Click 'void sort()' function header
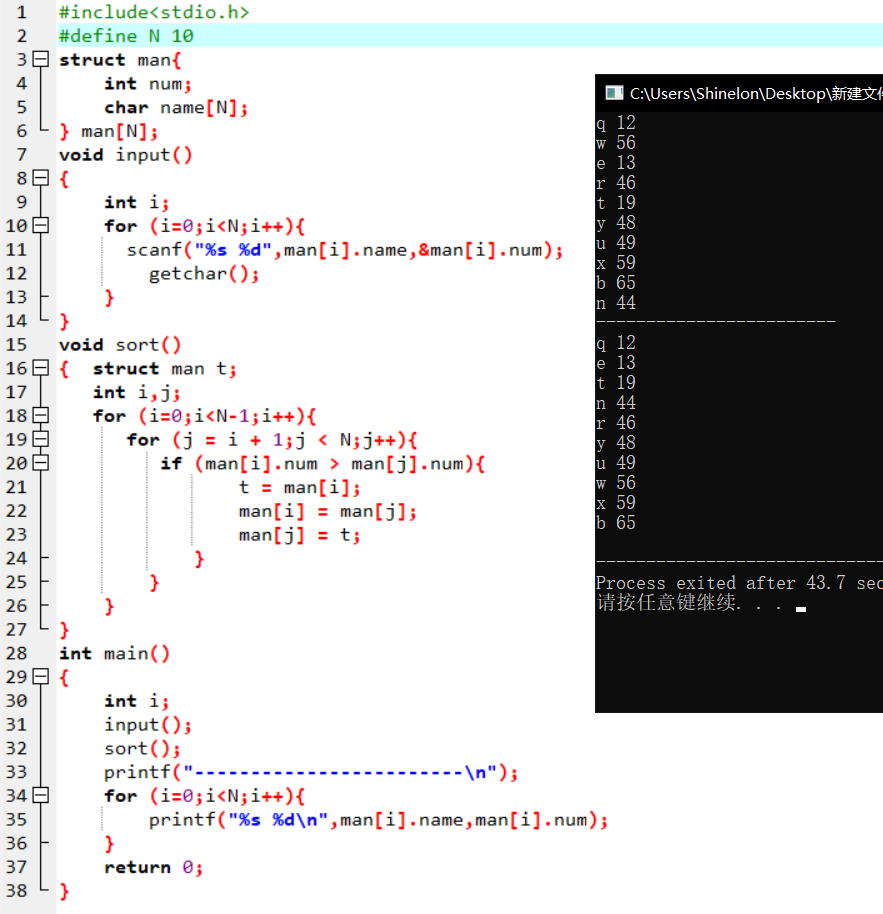Viewport: 883px width, 914px height. coord(119,345)
